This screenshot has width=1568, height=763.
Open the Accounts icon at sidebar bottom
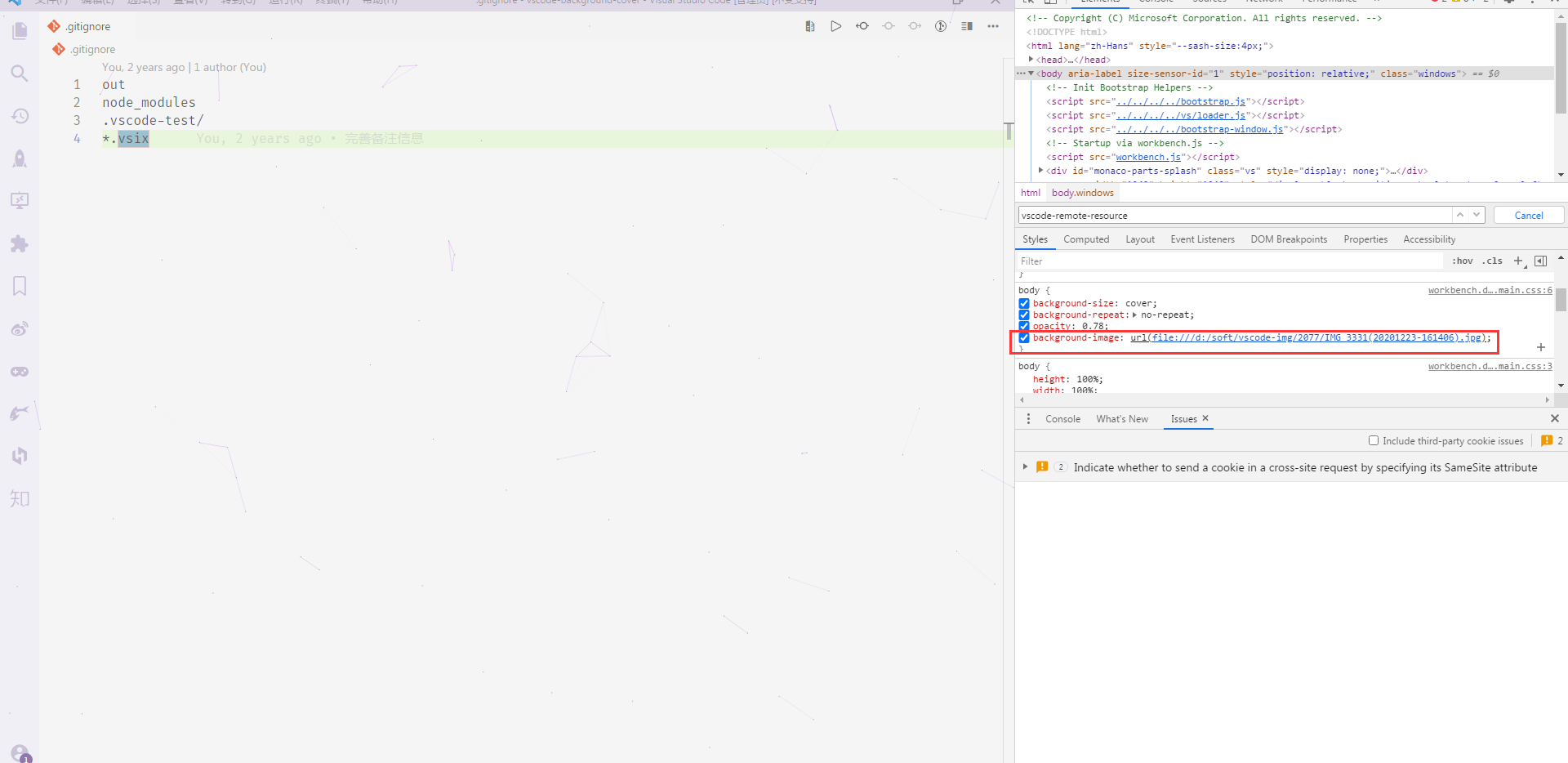[20, 752]
